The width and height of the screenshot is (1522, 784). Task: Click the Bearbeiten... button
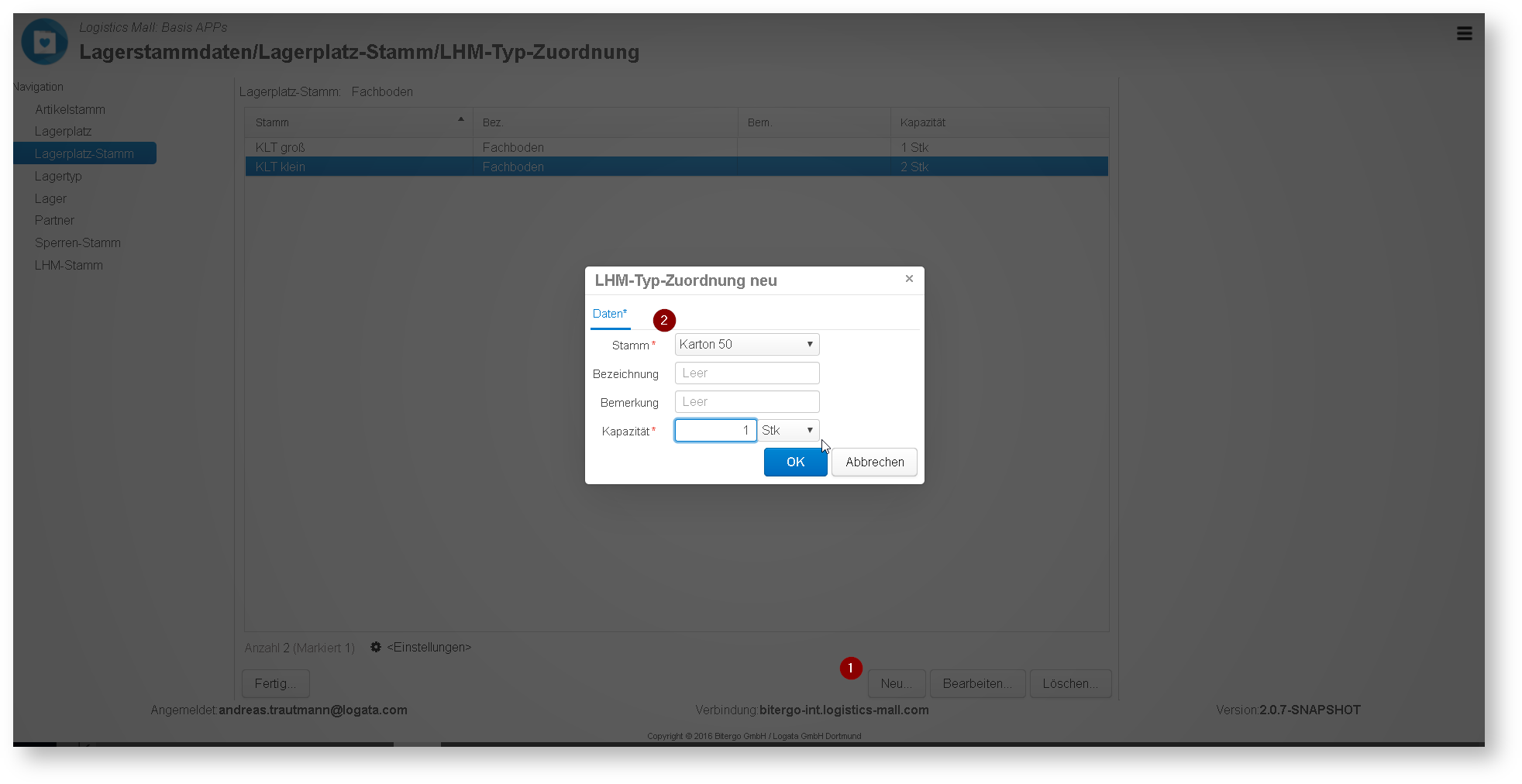coord(977,684)
